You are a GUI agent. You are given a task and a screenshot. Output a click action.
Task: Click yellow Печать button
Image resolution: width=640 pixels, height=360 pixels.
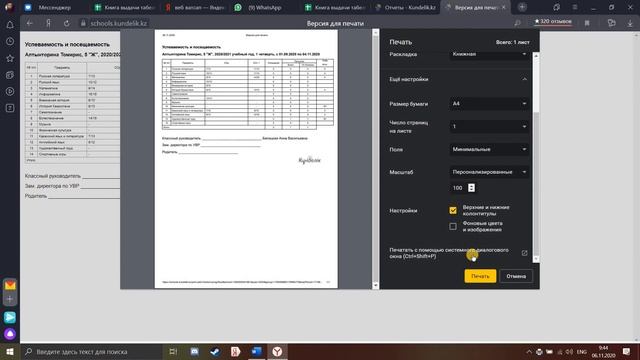coord(480,276)
